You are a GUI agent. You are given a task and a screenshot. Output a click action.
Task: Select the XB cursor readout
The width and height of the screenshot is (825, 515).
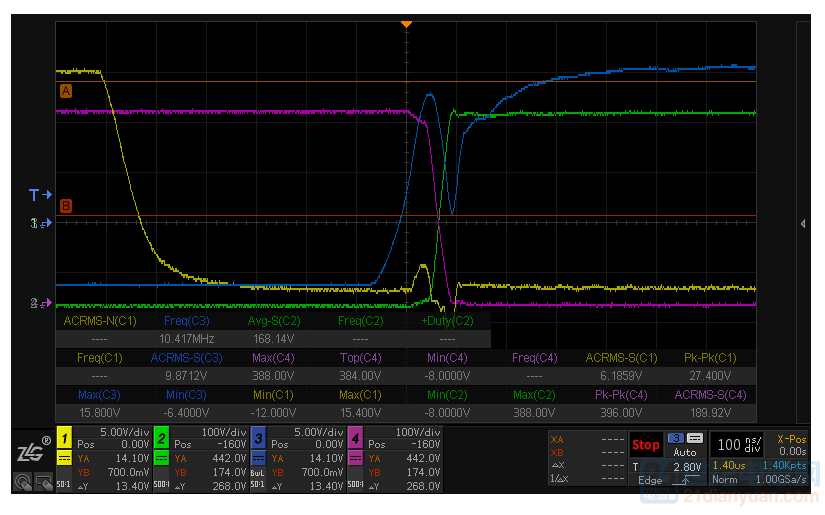[x=587, y=452]
